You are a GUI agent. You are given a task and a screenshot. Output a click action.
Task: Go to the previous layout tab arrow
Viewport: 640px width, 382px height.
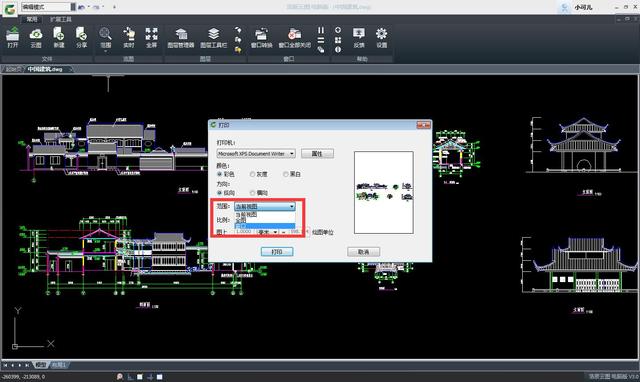pyautogui.click(x=13, y=365)
